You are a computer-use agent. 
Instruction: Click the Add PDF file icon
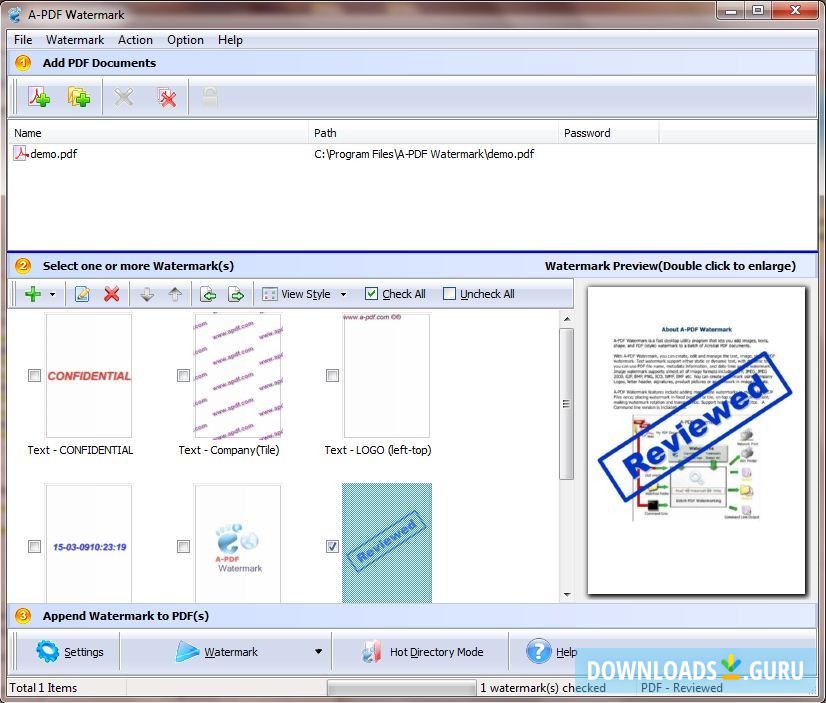point(39,97)
